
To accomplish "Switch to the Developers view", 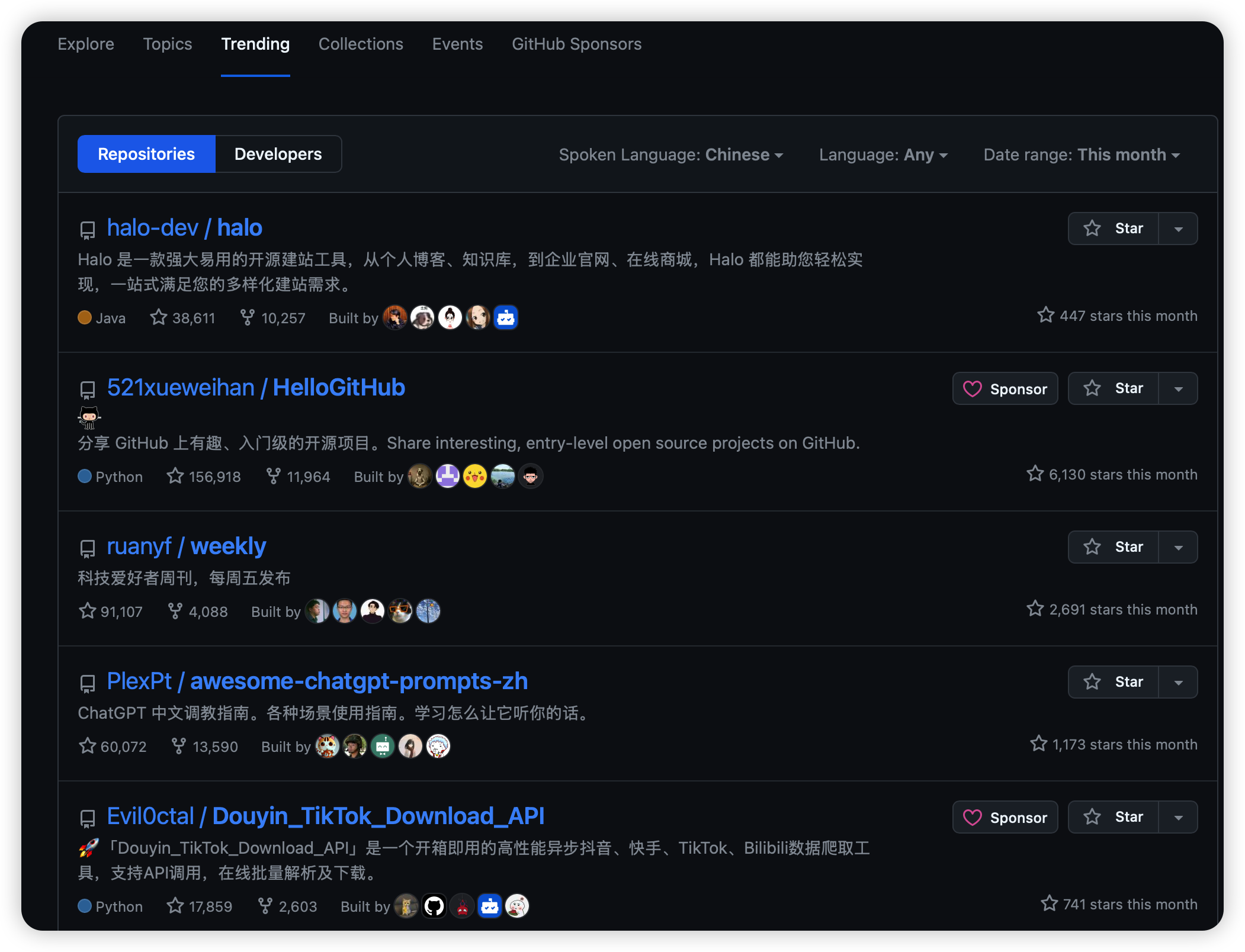I will (278, 154).
